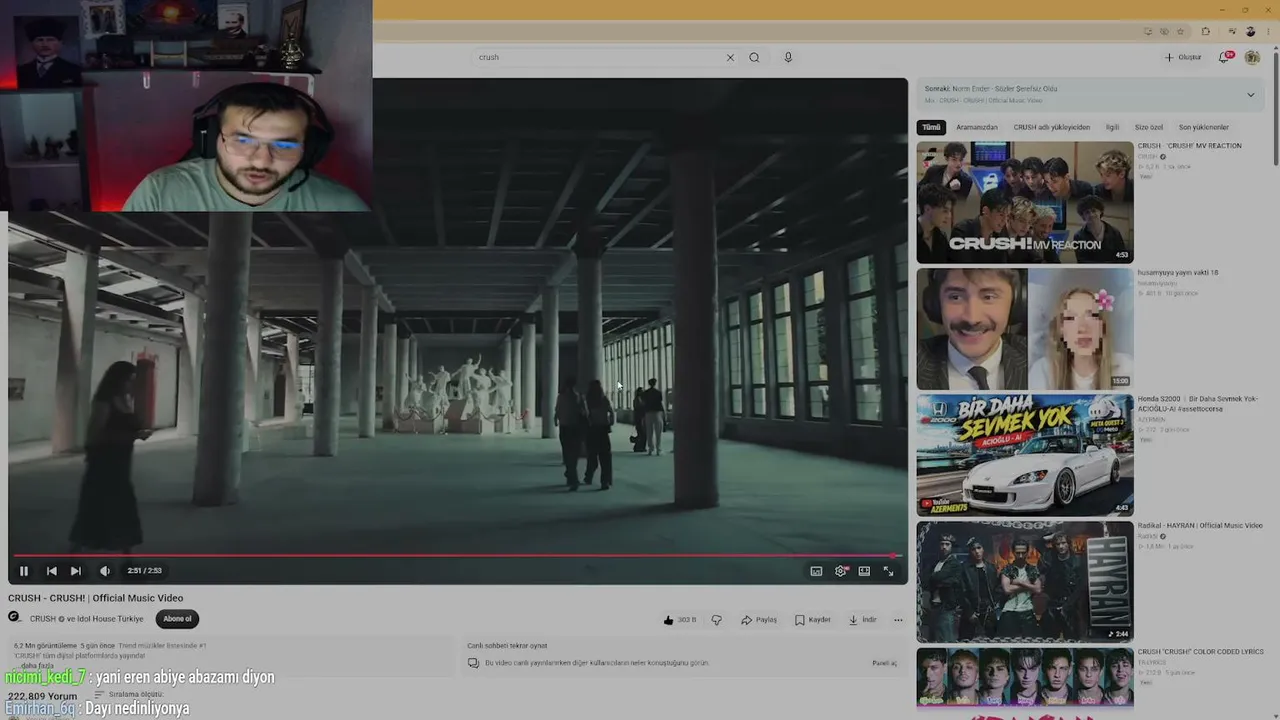Select the 'Son yüklenenler' filter chip

1204,127
